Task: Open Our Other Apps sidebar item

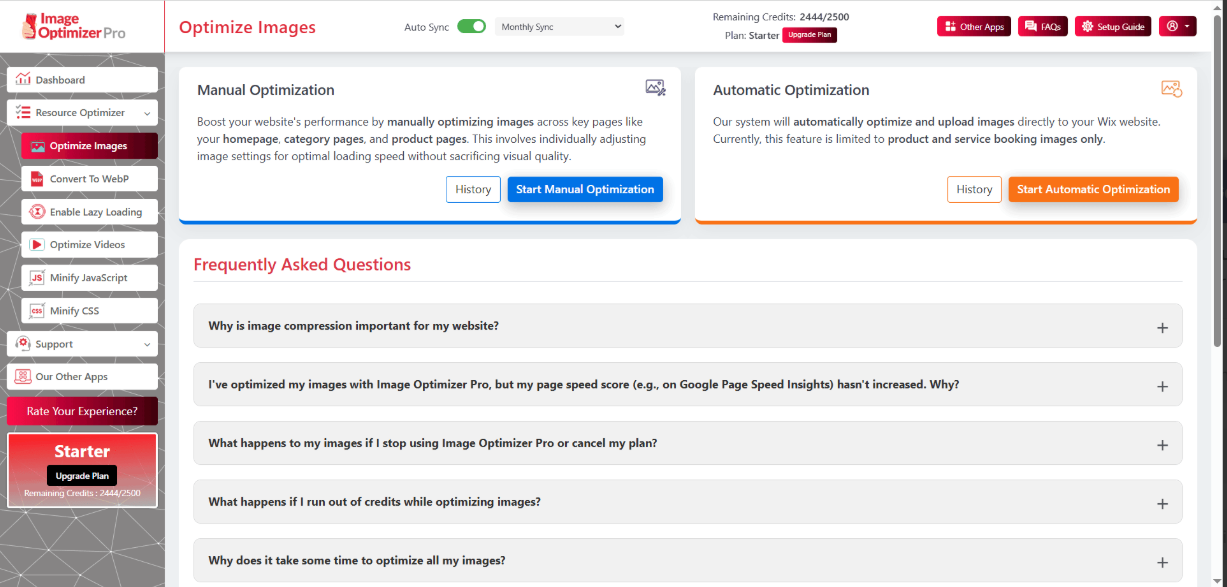Action: pyautogui.click(x=83, y=377)
